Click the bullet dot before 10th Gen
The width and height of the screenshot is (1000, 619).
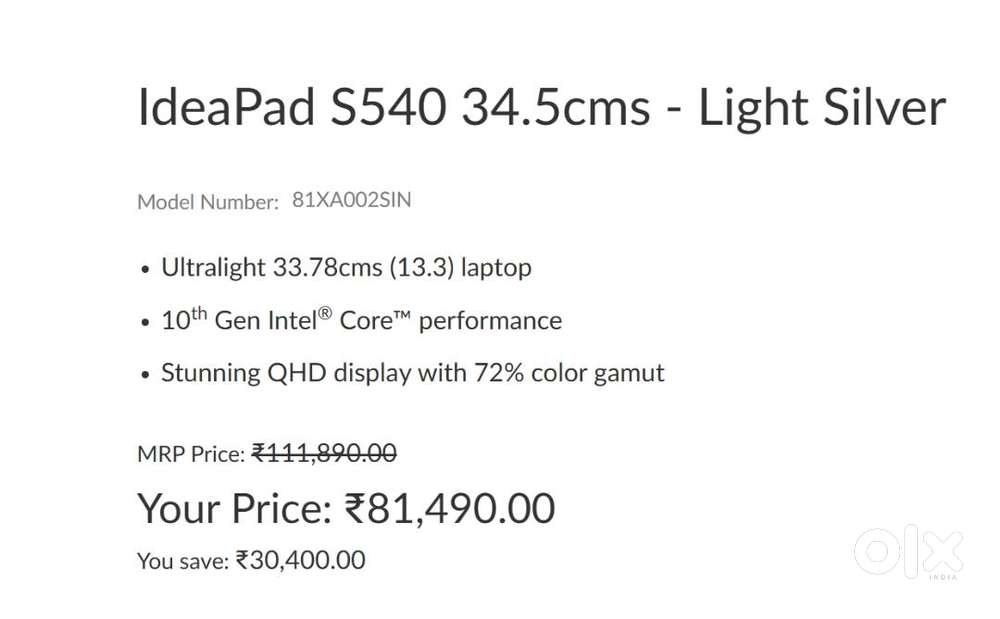tap(145, 323)
